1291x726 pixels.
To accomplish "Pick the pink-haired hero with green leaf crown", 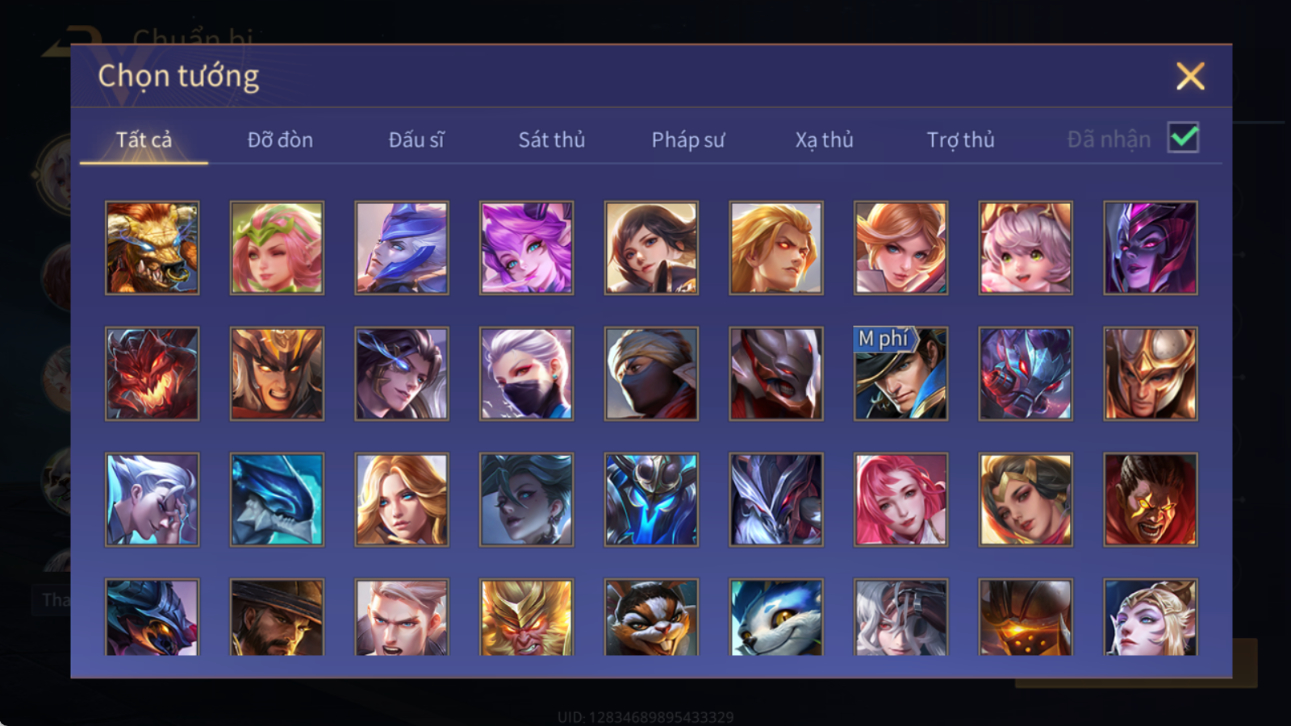I will [x=277, y=248].
